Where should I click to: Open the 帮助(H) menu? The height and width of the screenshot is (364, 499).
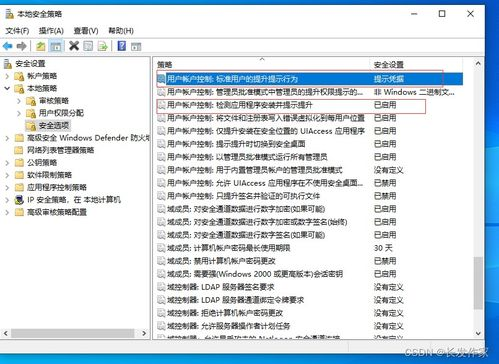tap(121, 31)
